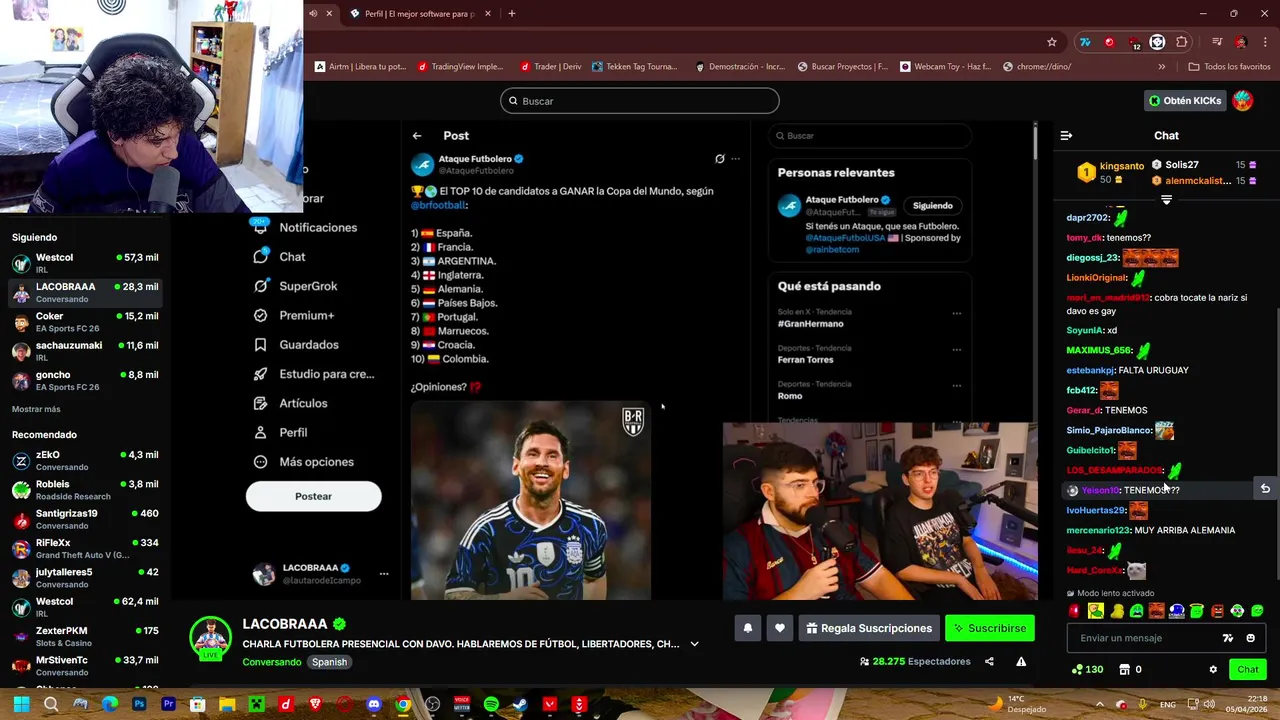Open Photoshop from the taskbar
Viewport: 1280px width, 720px height.
tap(139, 704)
